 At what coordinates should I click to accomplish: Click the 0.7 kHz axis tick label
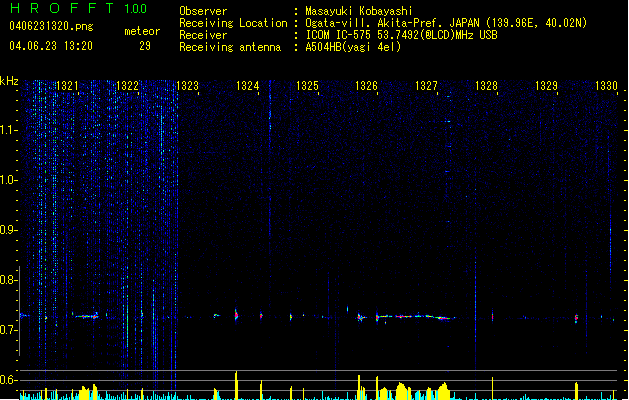8,330
